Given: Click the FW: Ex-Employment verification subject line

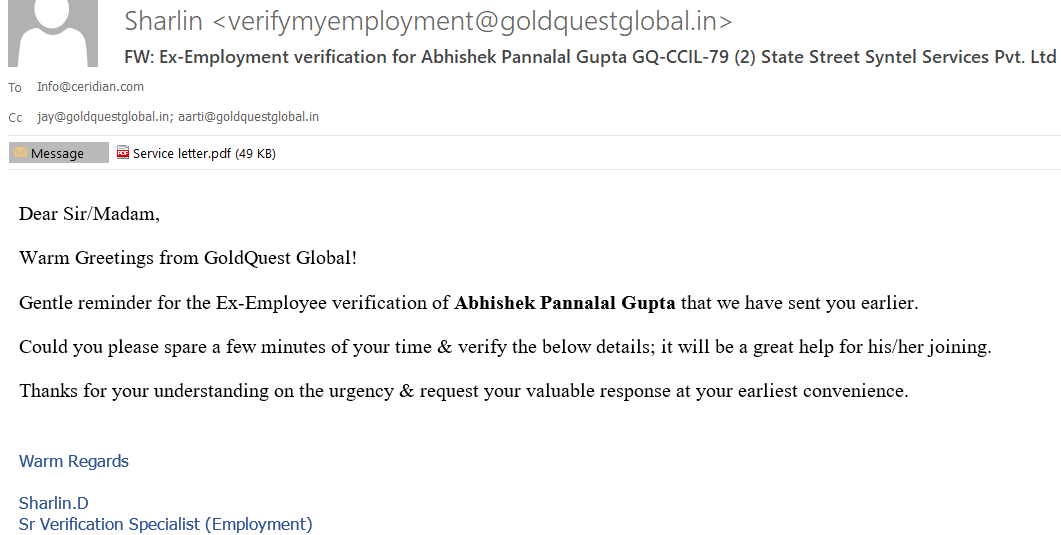Looking at the screenshot, I should (x=590, y=56).
